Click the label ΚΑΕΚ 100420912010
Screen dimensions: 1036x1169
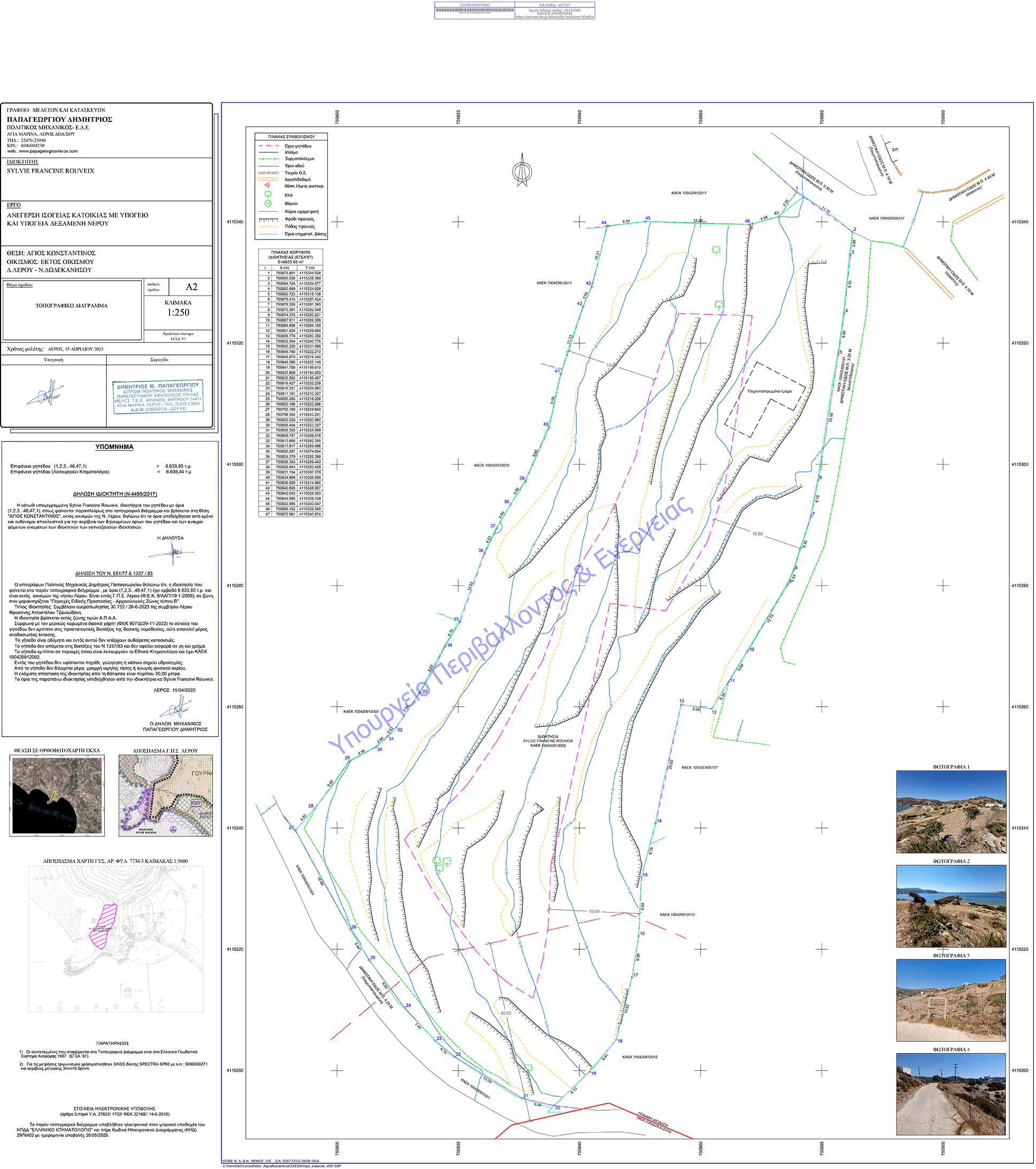(491, 466)
